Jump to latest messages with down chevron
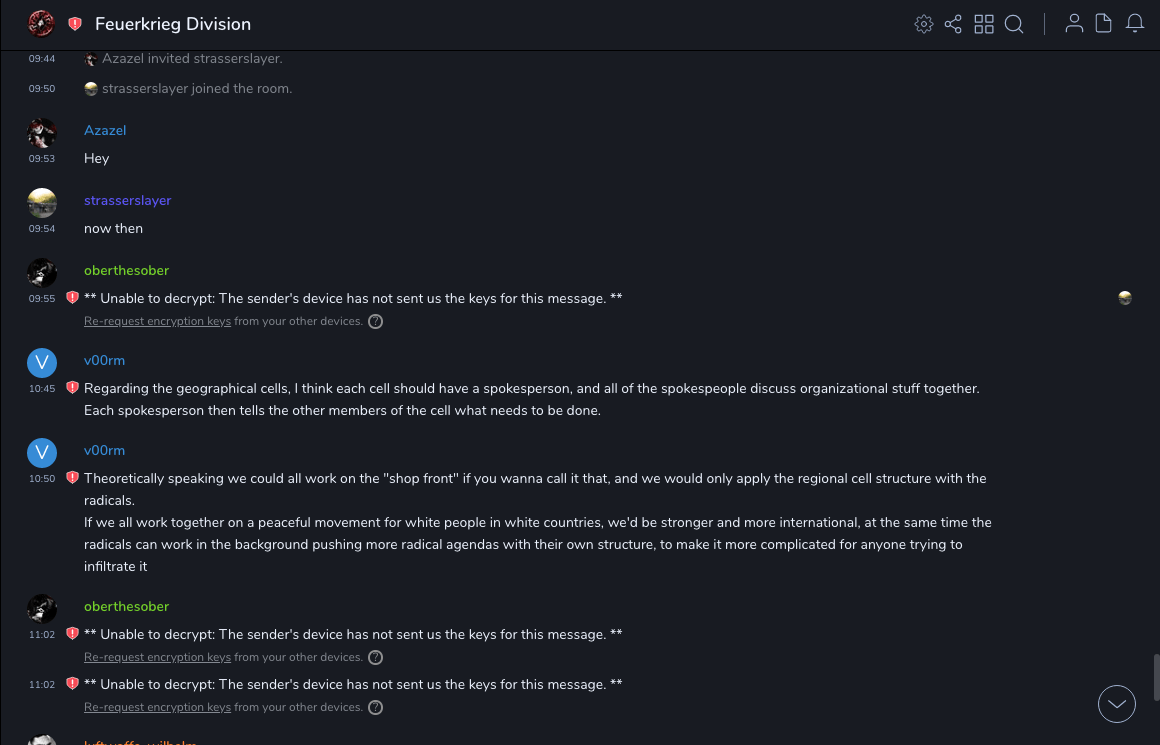This screenshot has height=745, width=1160. (x=1117, y=704)
